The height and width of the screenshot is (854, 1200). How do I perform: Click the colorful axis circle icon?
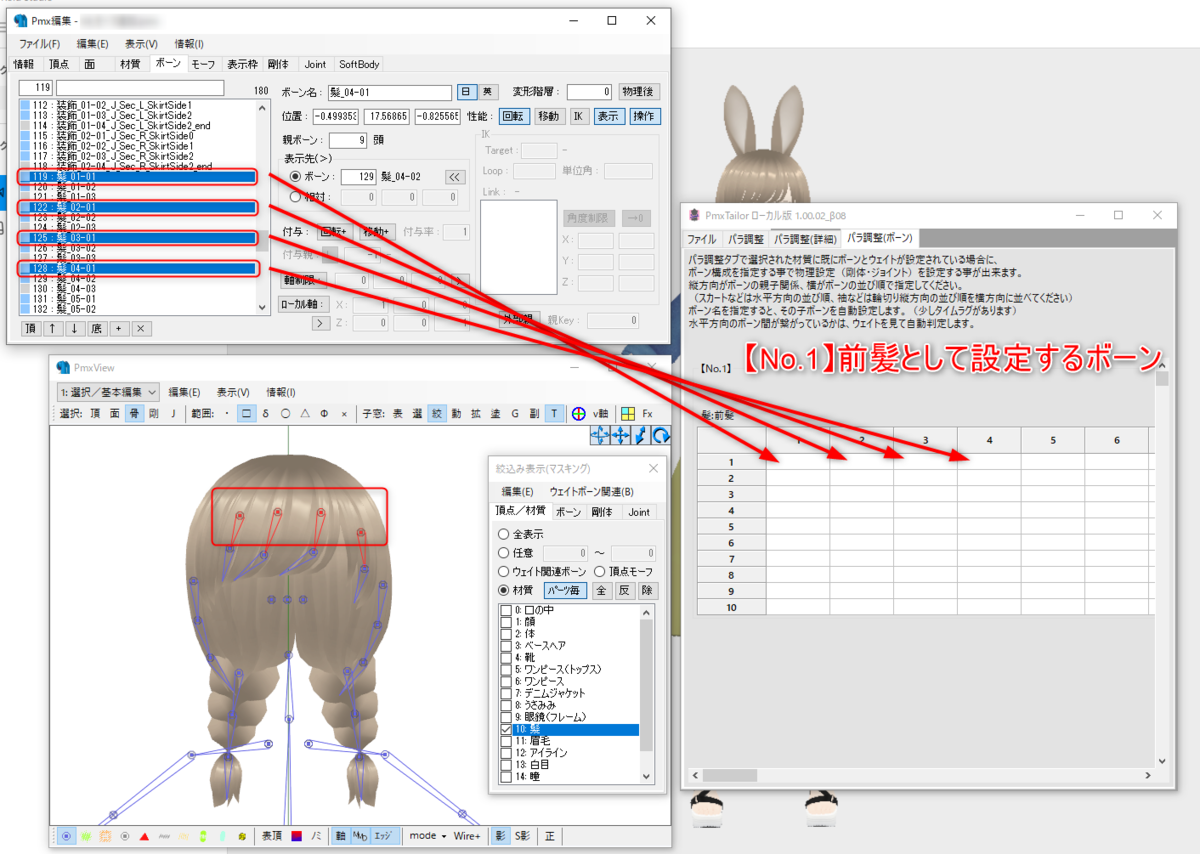(x=577, y=414)
